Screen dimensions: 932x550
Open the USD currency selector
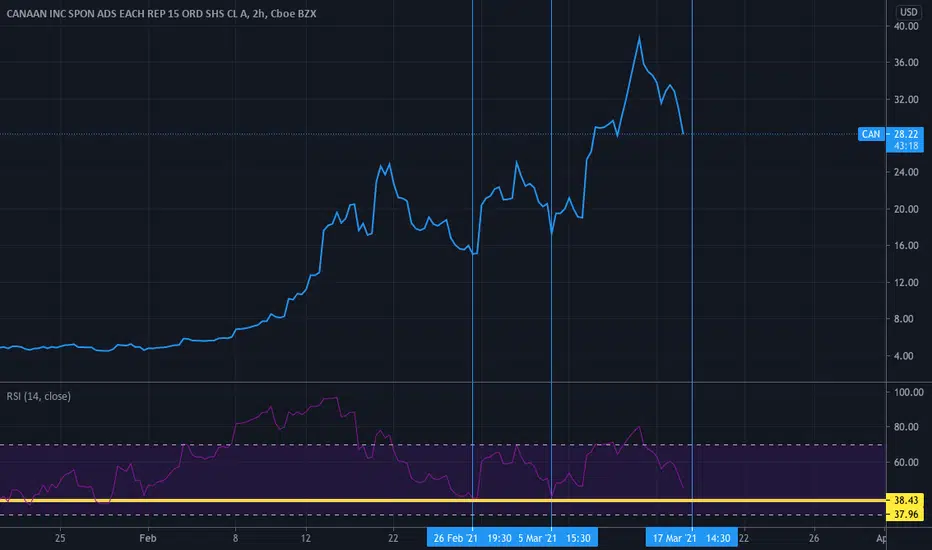[908, 12]
